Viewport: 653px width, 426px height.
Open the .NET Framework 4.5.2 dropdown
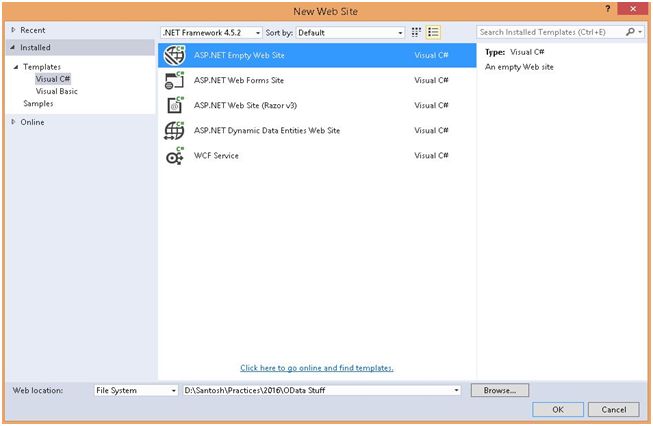coord(211,32)
